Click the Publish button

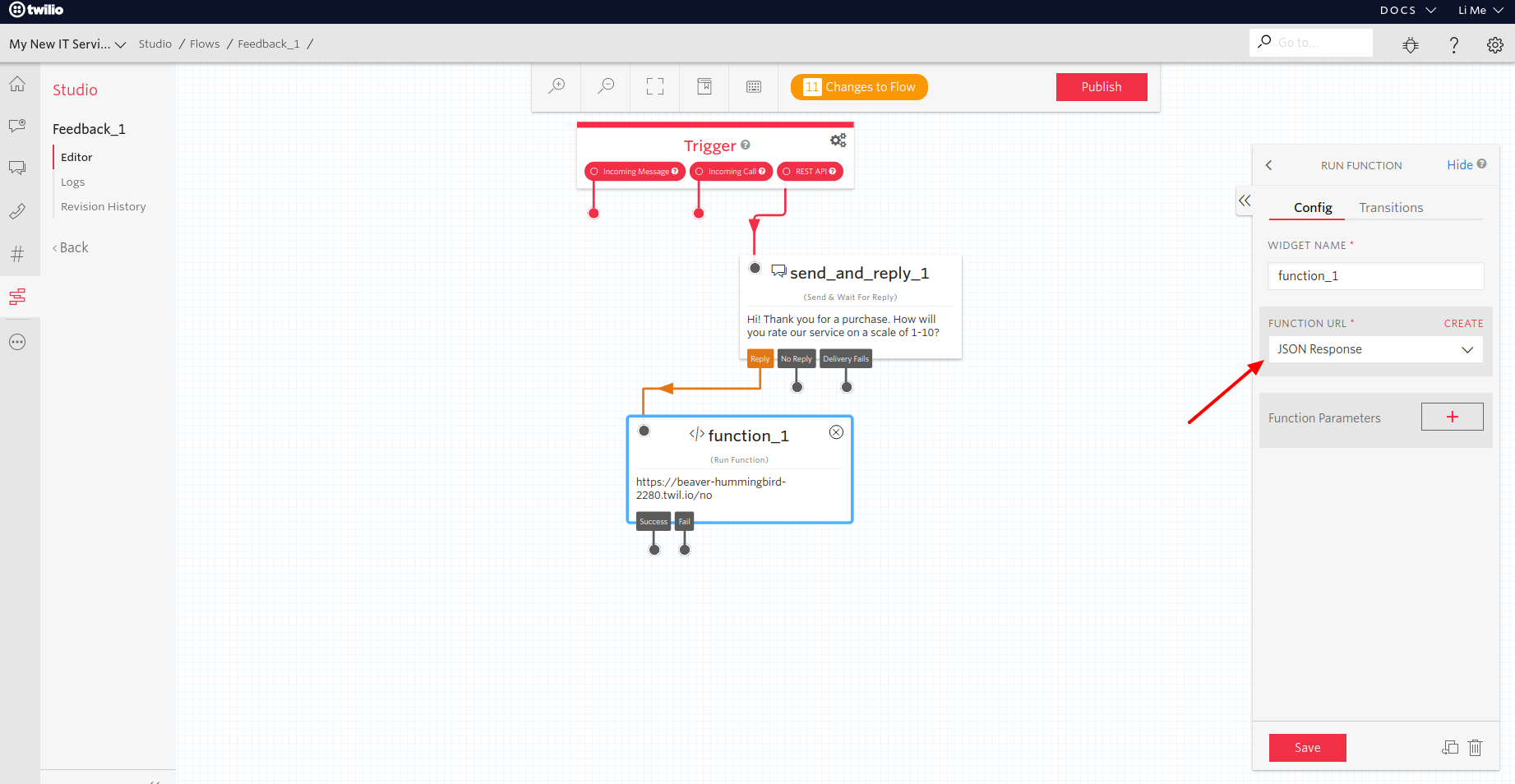coord(1101,86)
